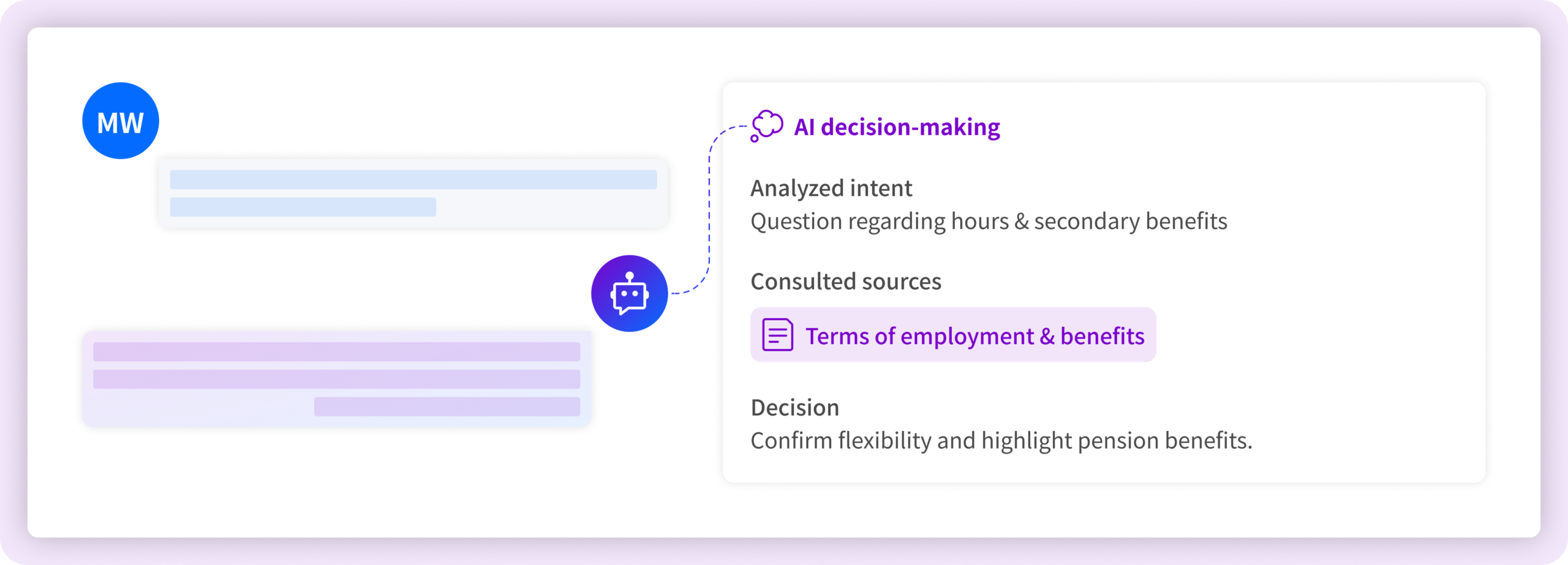Open the Terms of employment & benefits source
1568x565 pixels.
[x=974, y=335]
